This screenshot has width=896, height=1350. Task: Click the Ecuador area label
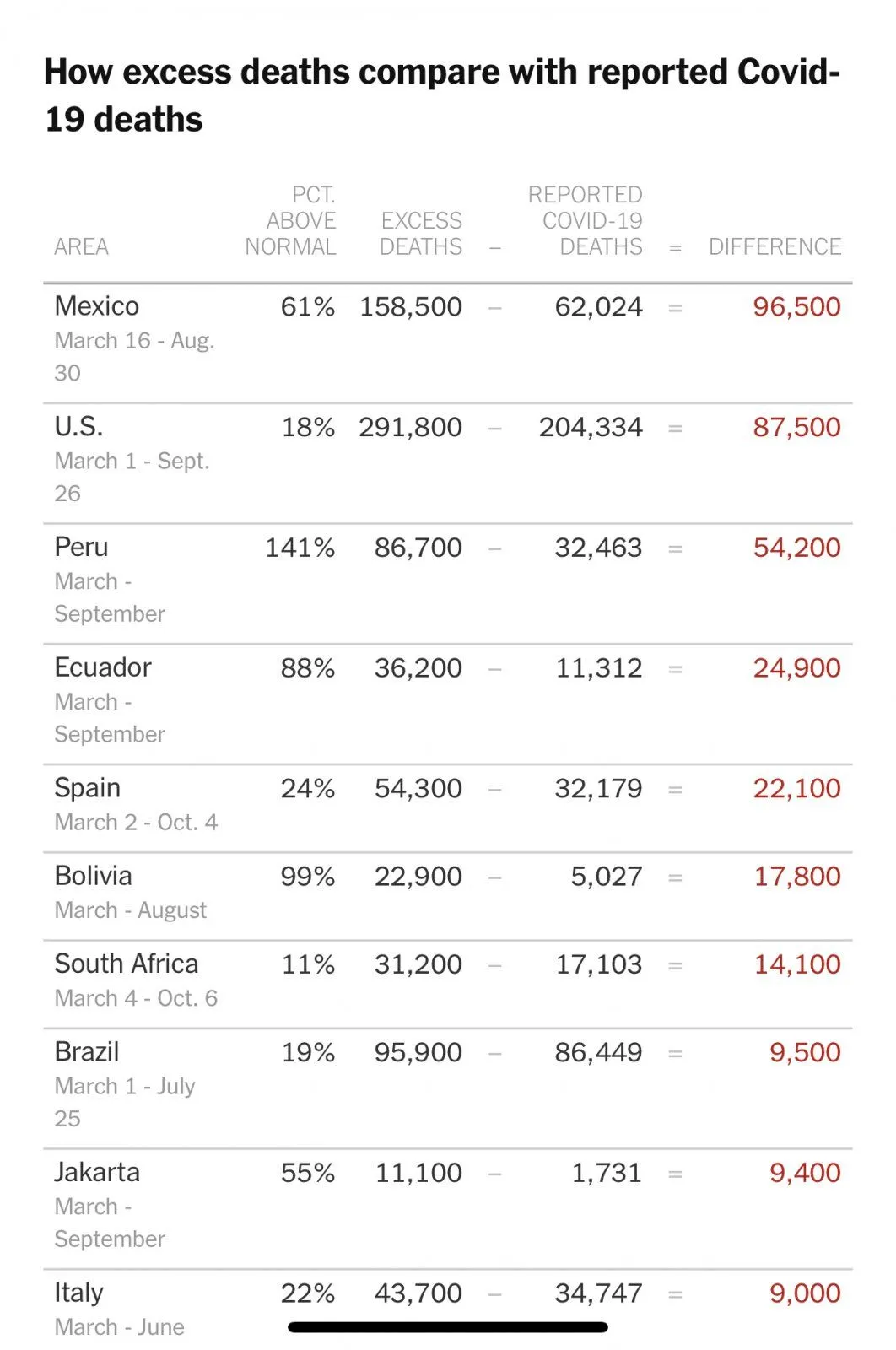(x=103, y=667)
